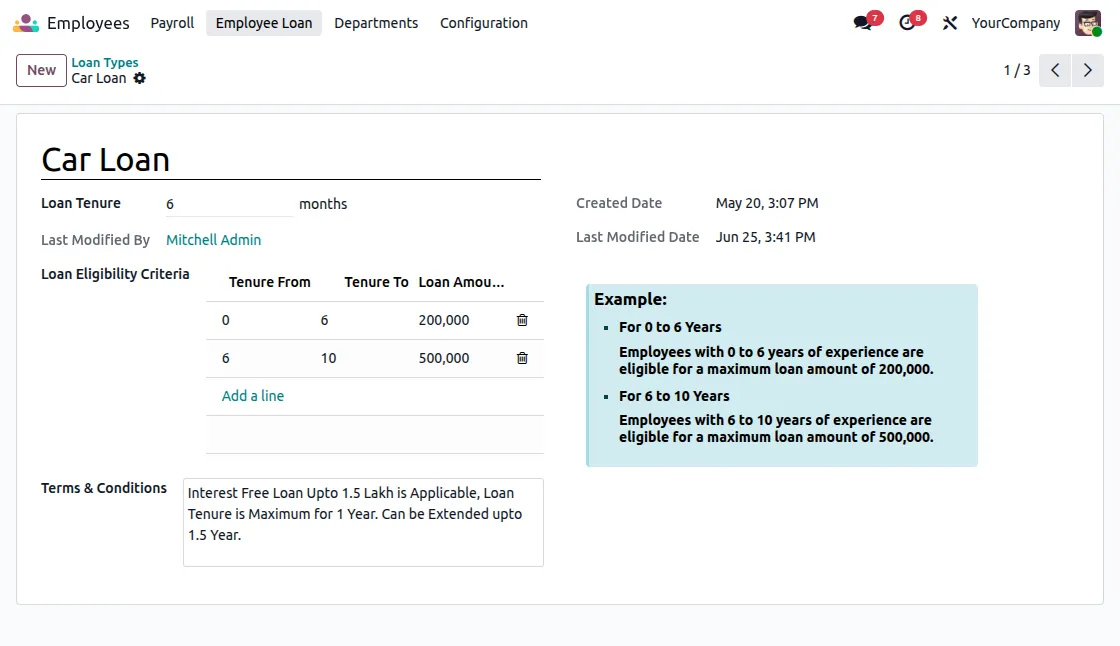Go back to Loan Types breadcrumb
Screen dimensions: 1120x646
[104, 62]
